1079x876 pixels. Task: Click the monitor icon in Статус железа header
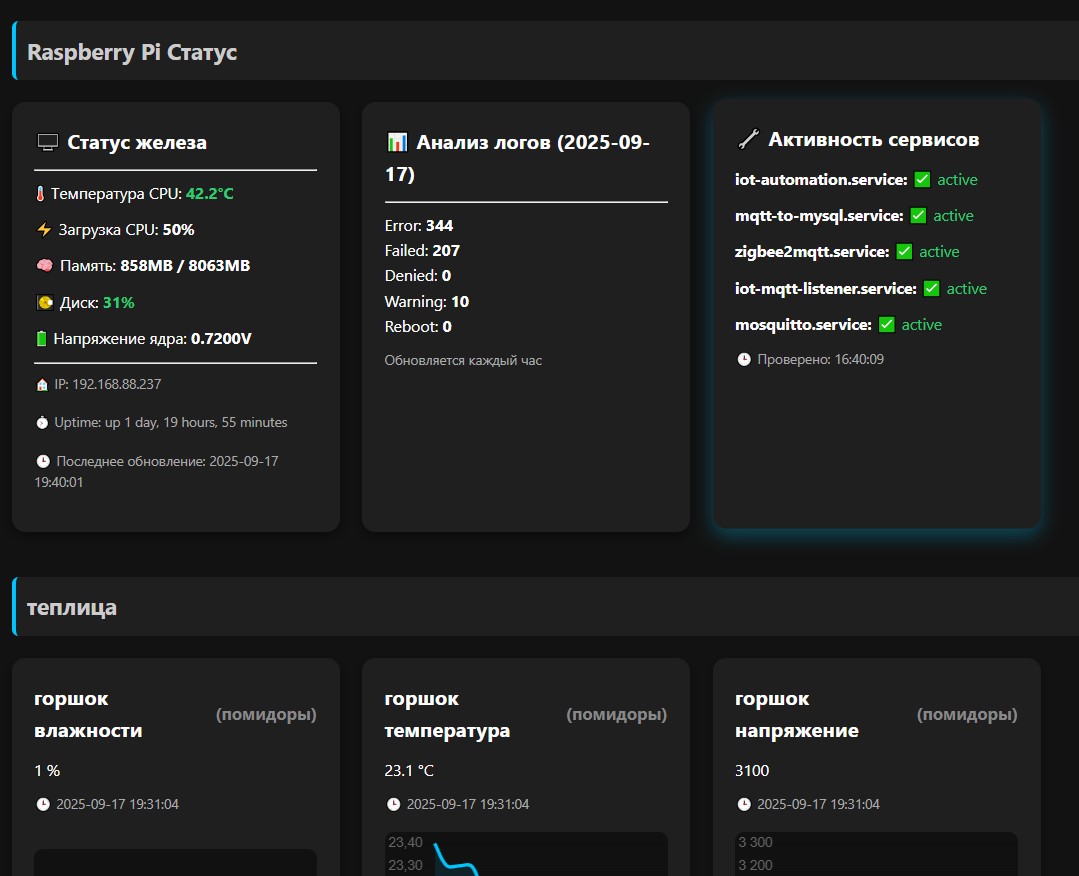(47, 142)
